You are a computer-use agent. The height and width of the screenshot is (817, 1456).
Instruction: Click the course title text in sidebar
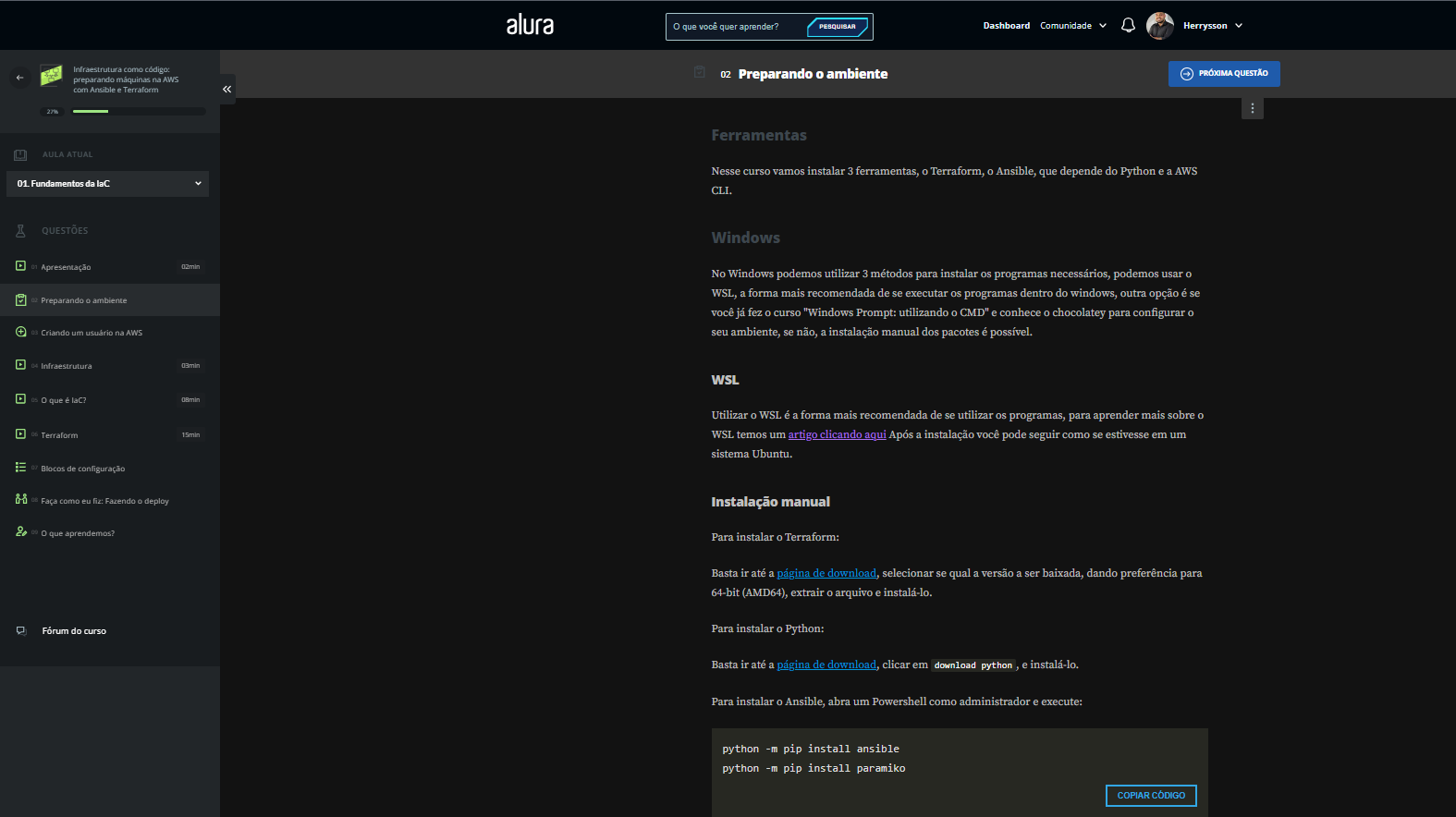126,79
